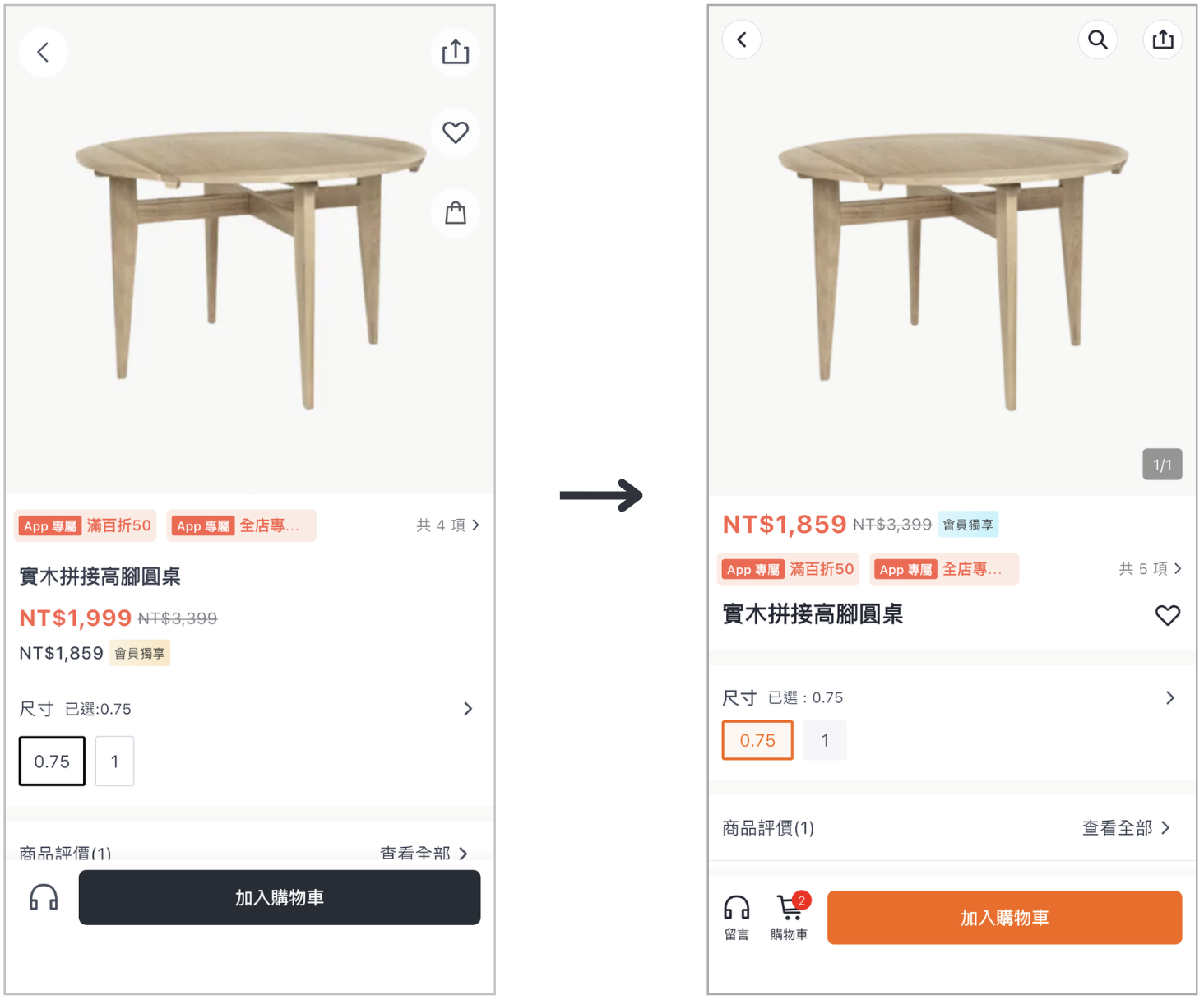Expand the 共 5 項 promotions list
Screen dimensions: 1204x1000
pyautogui.click(x=1151, y=569)
